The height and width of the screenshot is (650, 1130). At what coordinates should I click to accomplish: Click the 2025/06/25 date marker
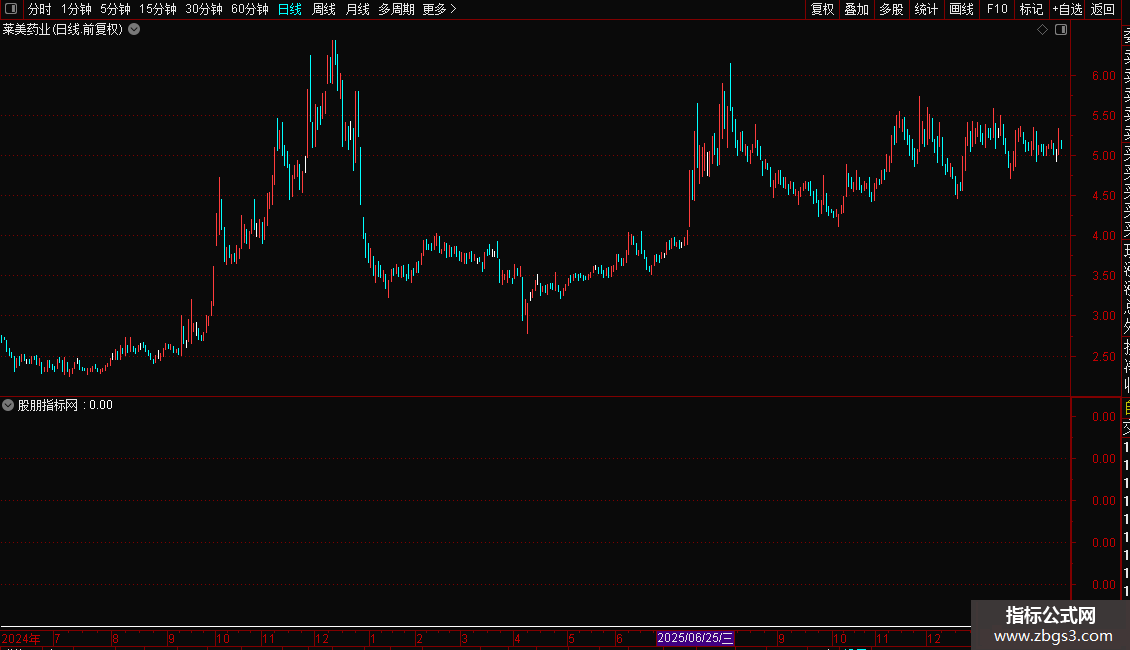[695, 638]
